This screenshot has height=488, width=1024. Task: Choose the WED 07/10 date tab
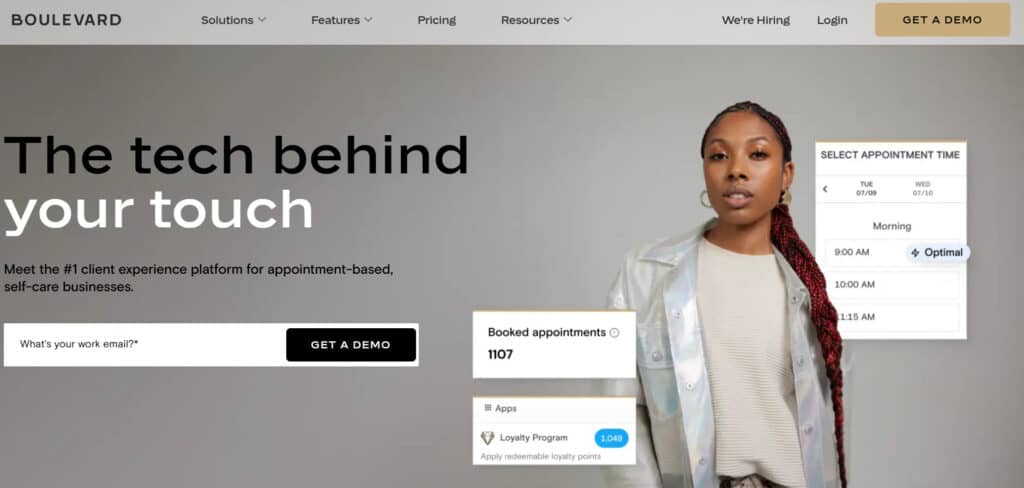point(923,189)
